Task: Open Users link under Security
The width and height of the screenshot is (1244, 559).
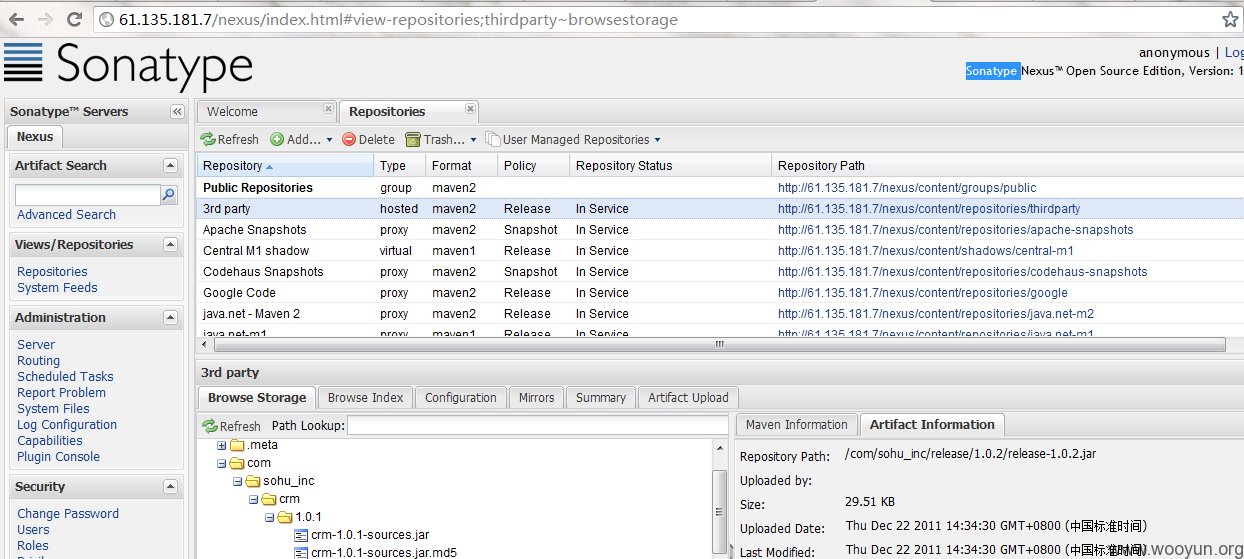Action: click(33, 530)
